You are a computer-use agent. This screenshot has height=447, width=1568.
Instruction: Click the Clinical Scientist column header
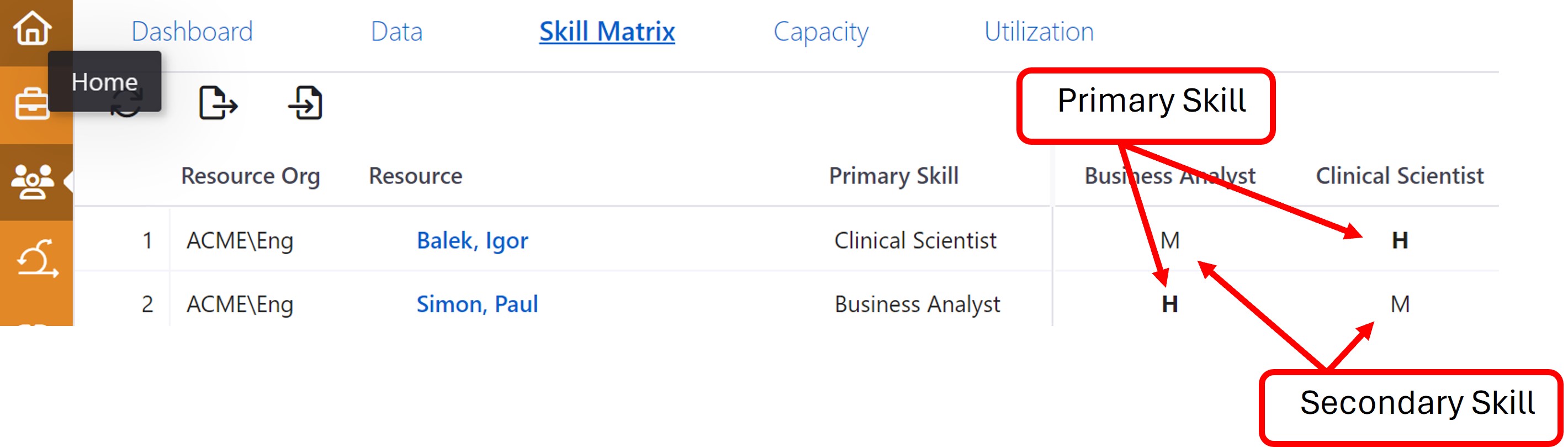[1400, 176]
